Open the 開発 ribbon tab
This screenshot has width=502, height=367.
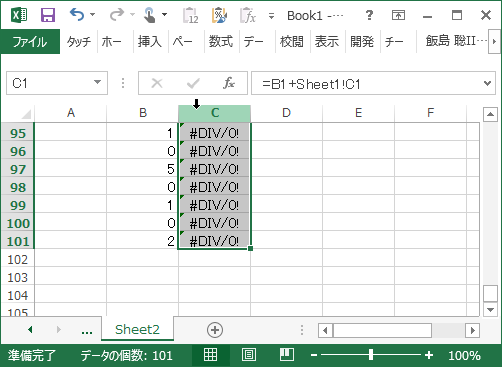pyautogui.click(x=362, y=42)
